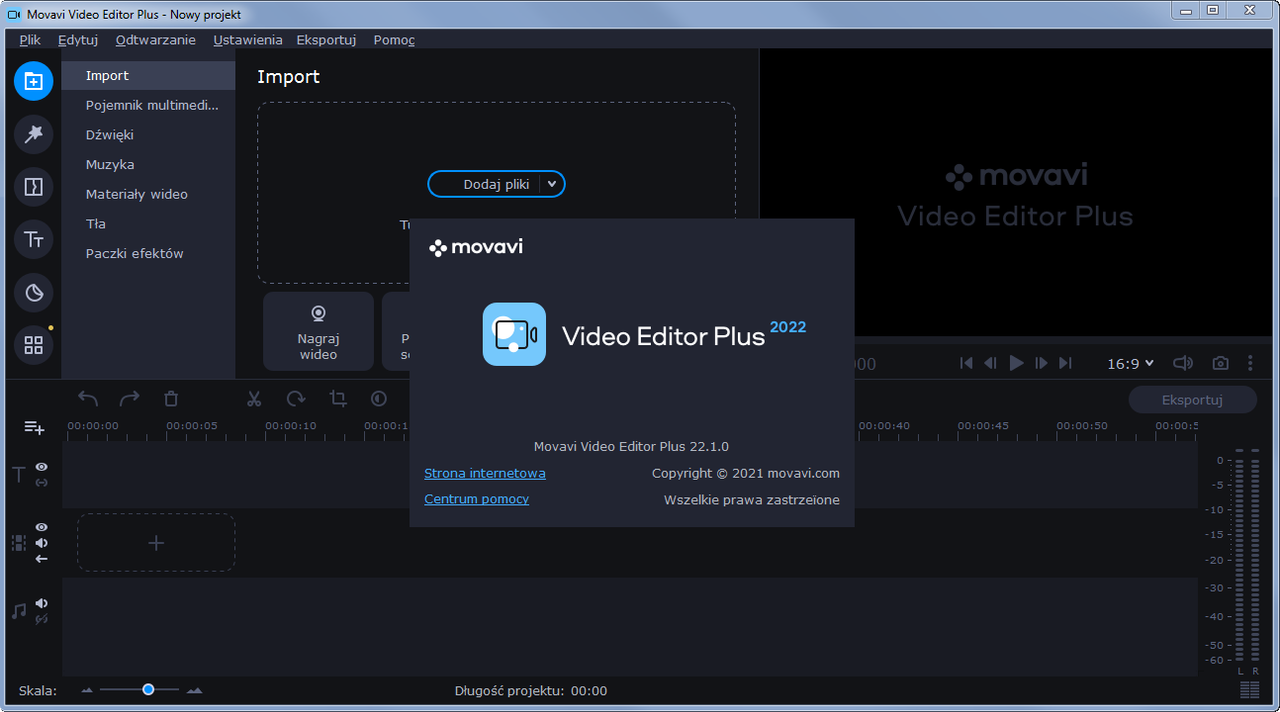1280x712 pixels.
Task: Click the Skala zoom slider handle
Action: coord(148,689)
